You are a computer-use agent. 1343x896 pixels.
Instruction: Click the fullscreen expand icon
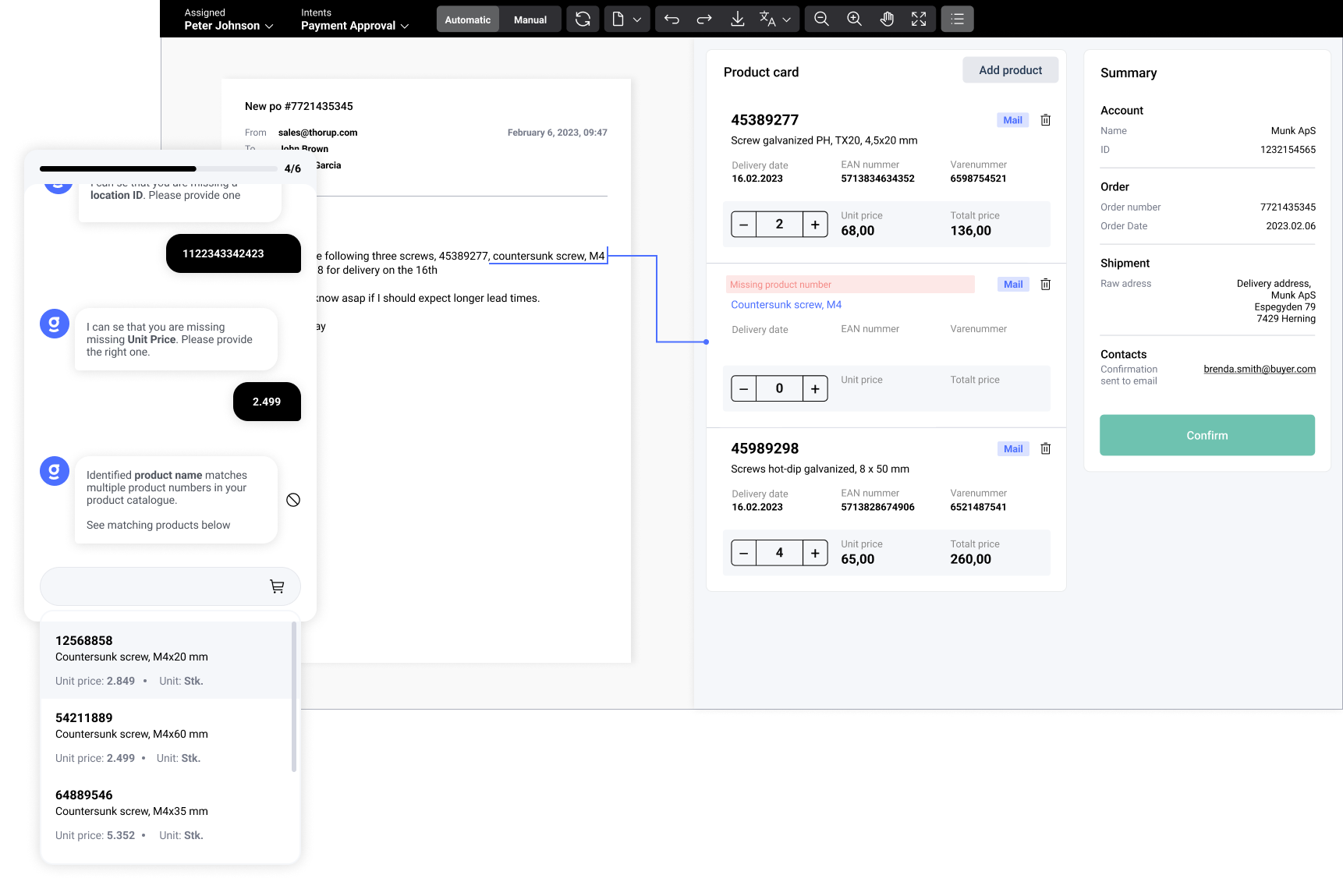pos(919,19)
